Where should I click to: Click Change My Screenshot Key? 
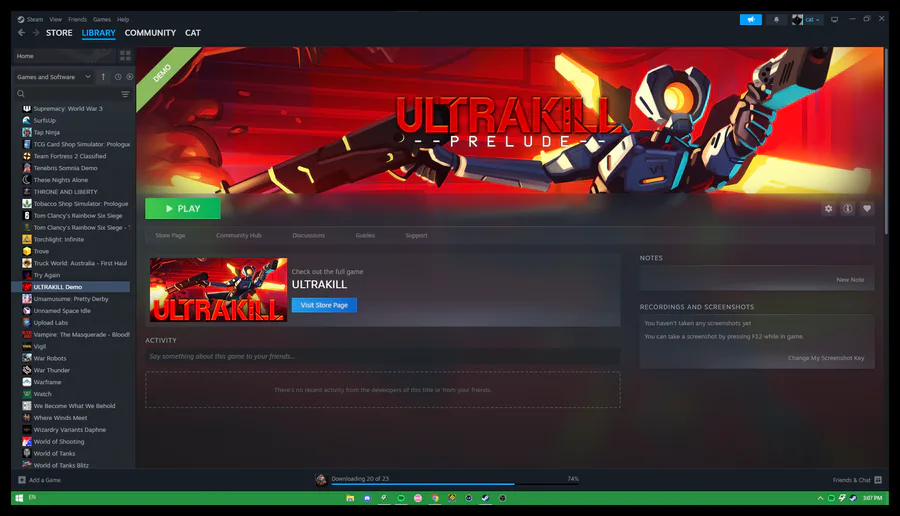pos(825,358)
